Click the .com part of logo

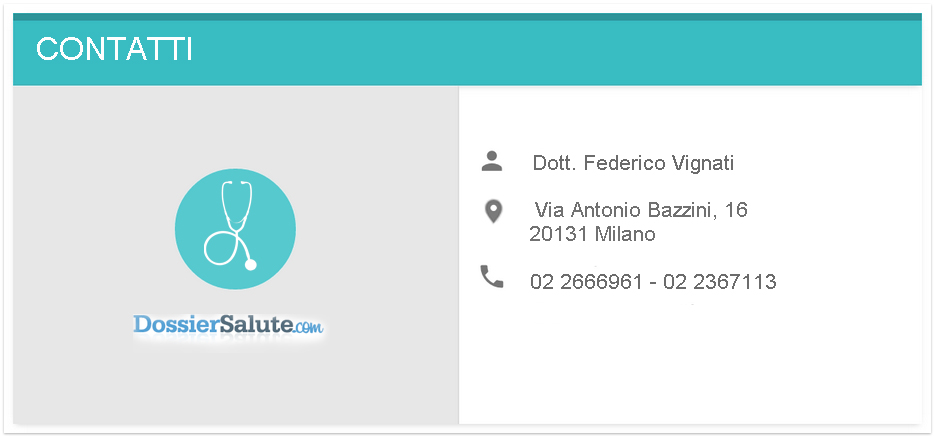309,327
